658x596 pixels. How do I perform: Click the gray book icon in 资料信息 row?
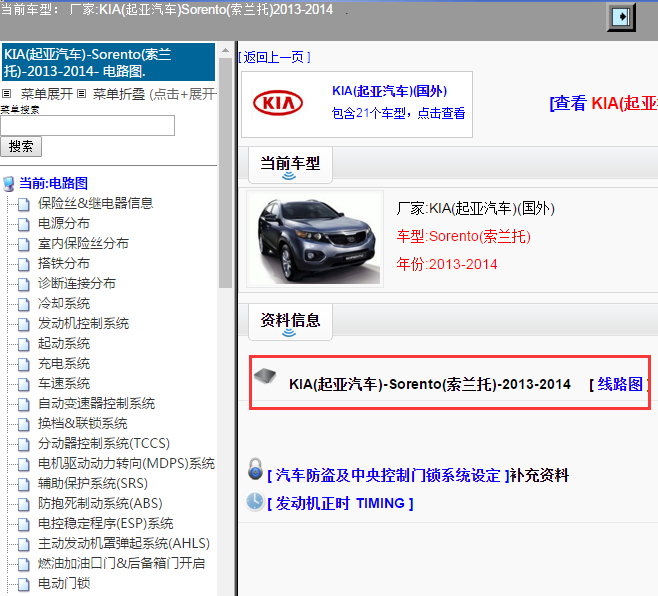tap(265, 375)
